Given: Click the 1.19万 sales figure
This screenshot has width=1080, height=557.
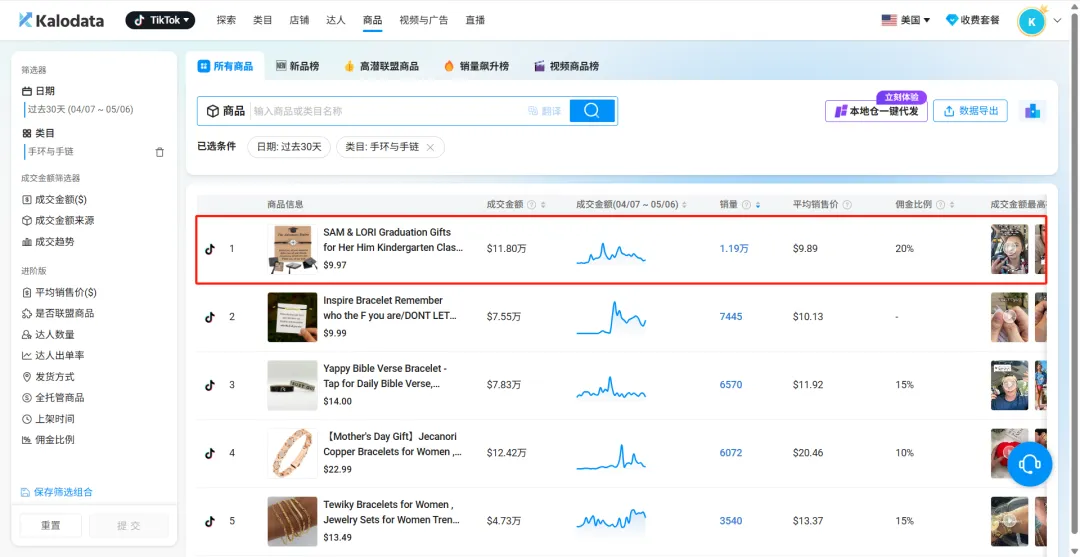Looking at the screenshot, I should point(734,249).
